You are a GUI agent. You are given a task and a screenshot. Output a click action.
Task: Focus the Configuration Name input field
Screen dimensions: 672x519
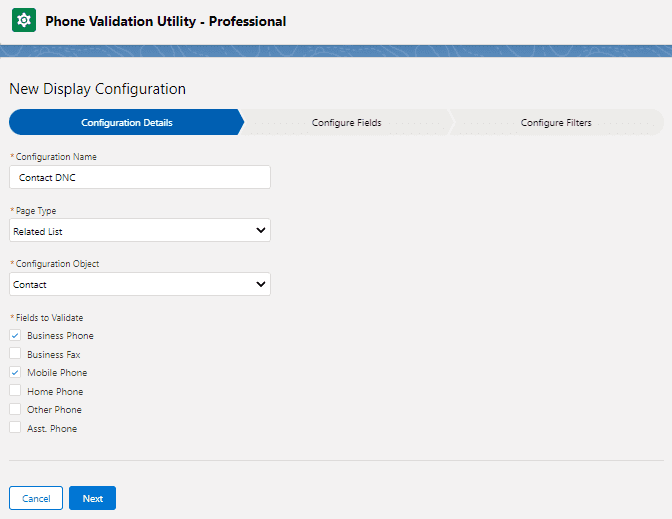pos(139,177)
